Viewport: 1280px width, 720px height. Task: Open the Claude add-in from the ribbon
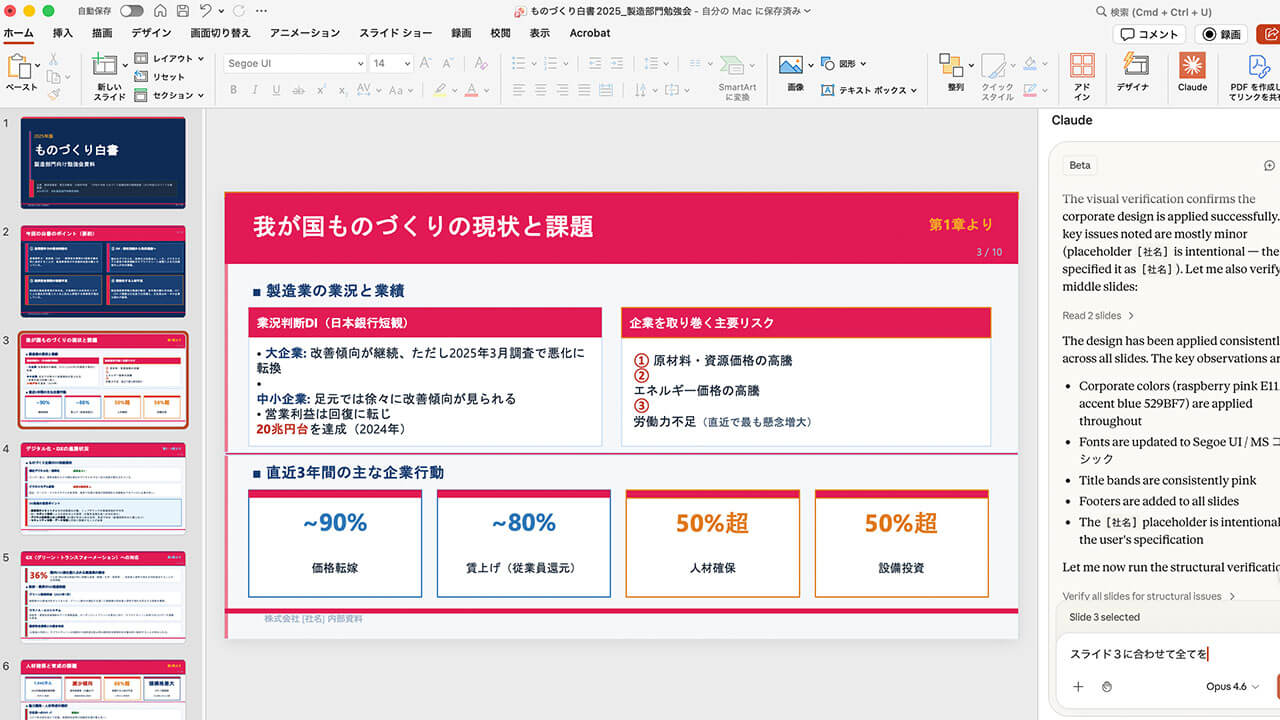tap(1192, 72)
